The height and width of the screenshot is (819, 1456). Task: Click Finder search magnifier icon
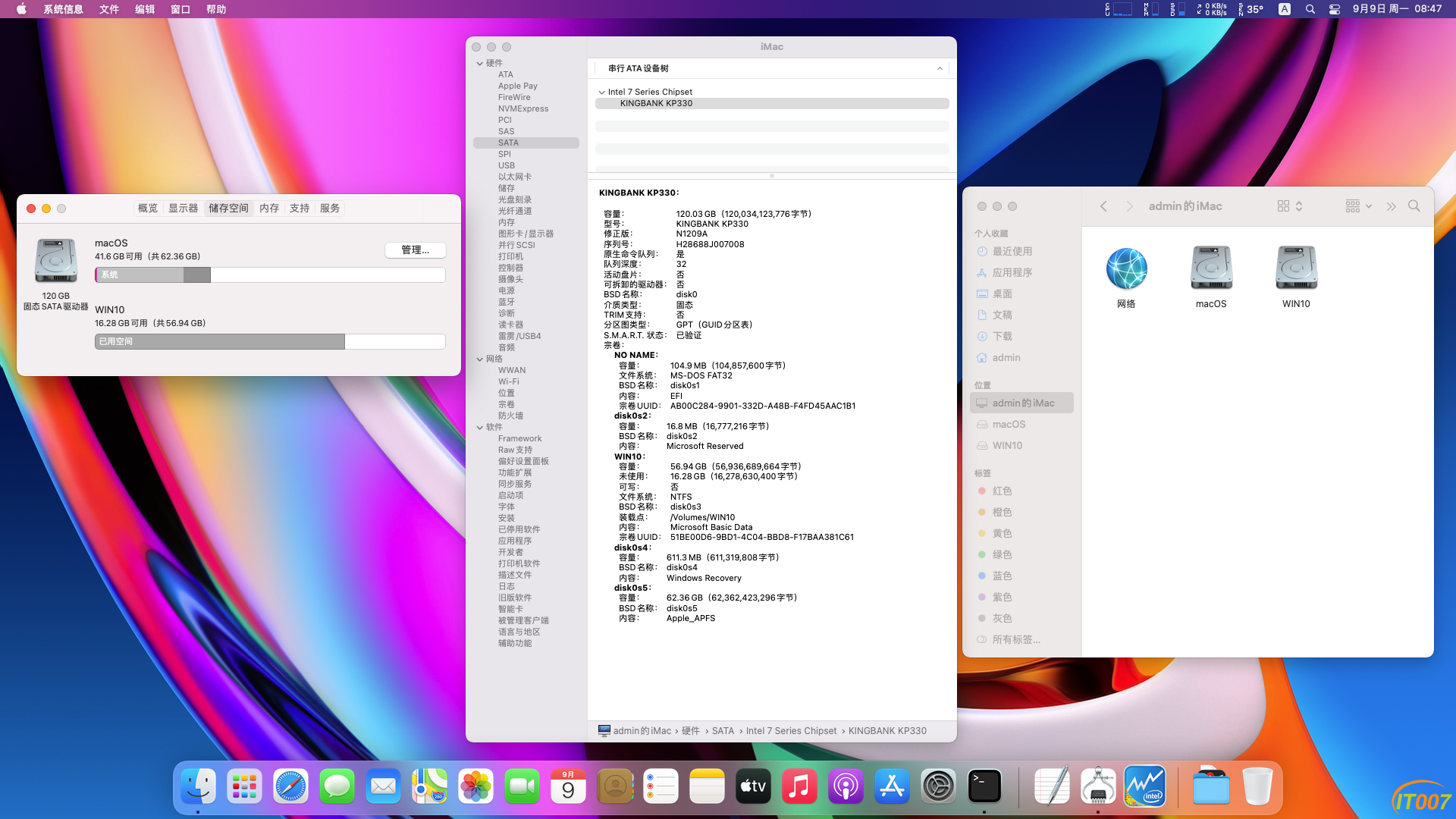(1414, 206)
